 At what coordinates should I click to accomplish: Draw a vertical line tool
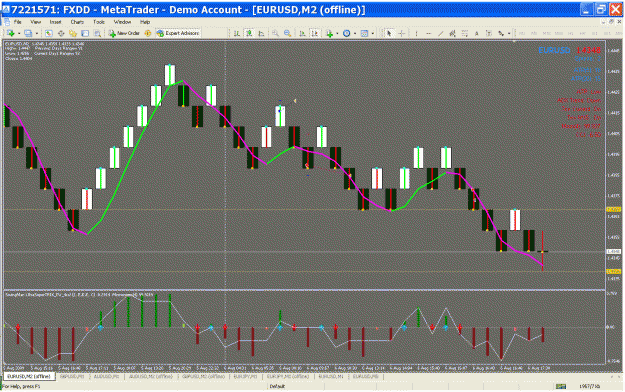417,33
